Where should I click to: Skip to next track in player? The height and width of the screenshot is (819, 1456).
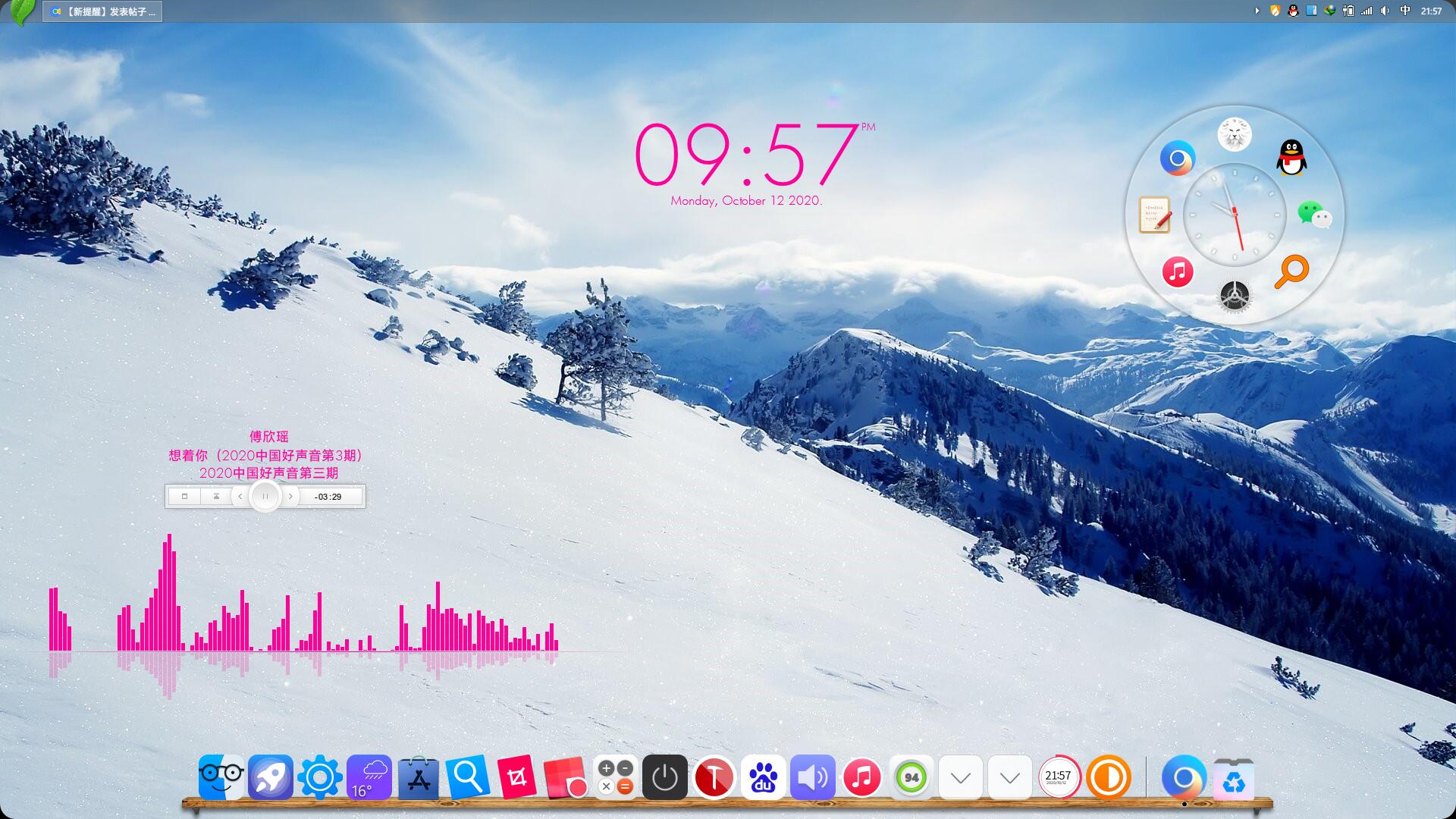[290, 496]
